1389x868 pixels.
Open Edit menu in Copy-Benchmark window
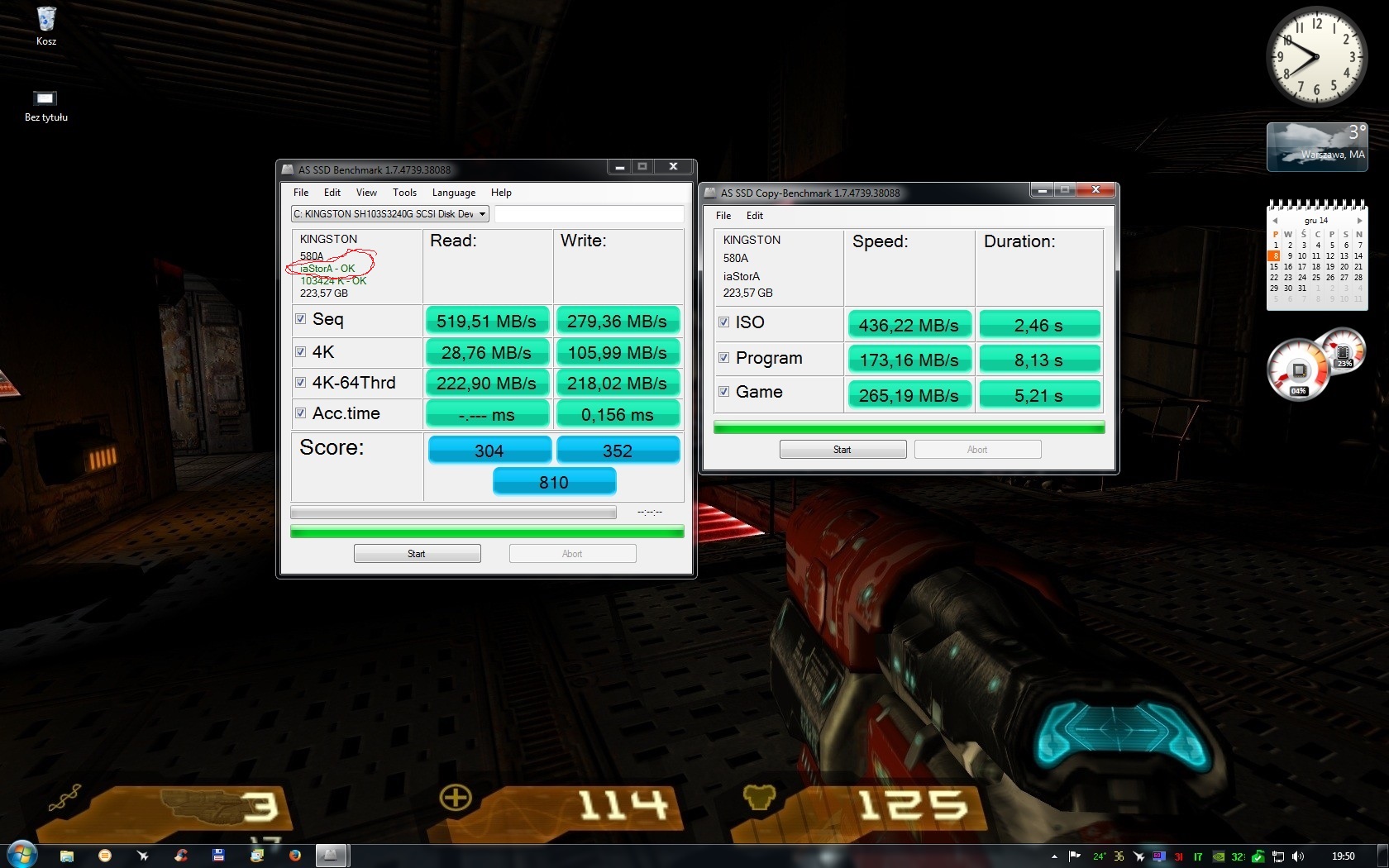(755, 215)
